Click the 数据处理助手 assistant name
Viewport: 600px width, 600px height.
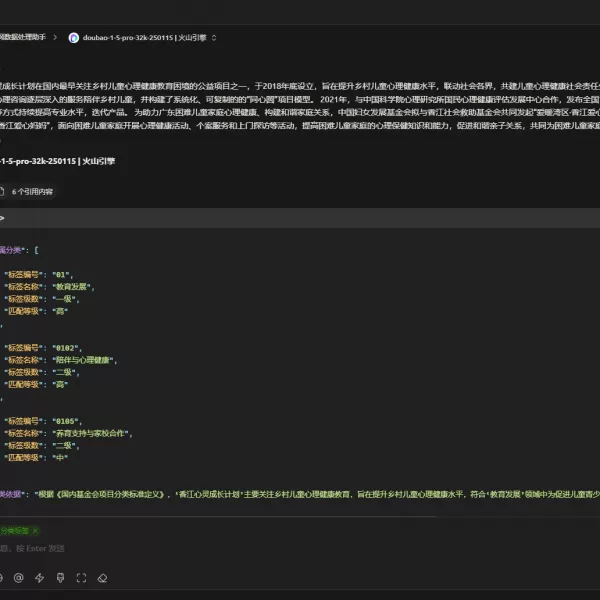pos(22,37)
